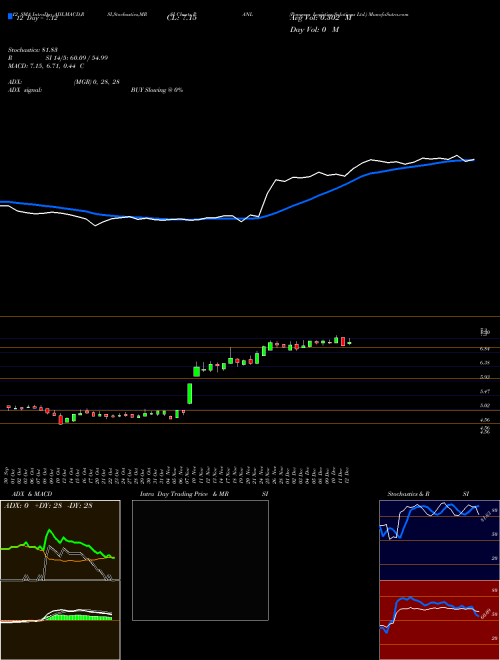Image resolution: width=500 pixels, height=660 pixels.
Task: Click the 5.93 price axis label
Action: coord(484,377)
